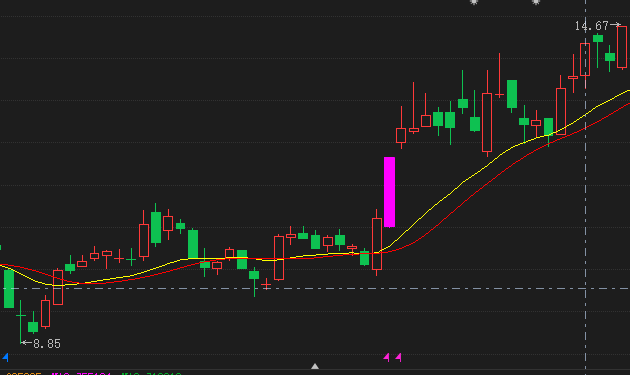Click the blue flag marker at bottom left
The width and height of the screenshot is (630, 375).
tap(6, 357)
